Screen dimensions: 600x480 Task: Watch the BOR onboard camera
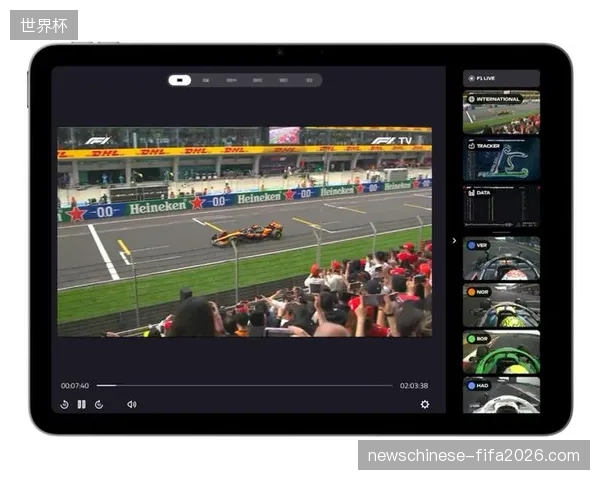[x=501, y=352]
